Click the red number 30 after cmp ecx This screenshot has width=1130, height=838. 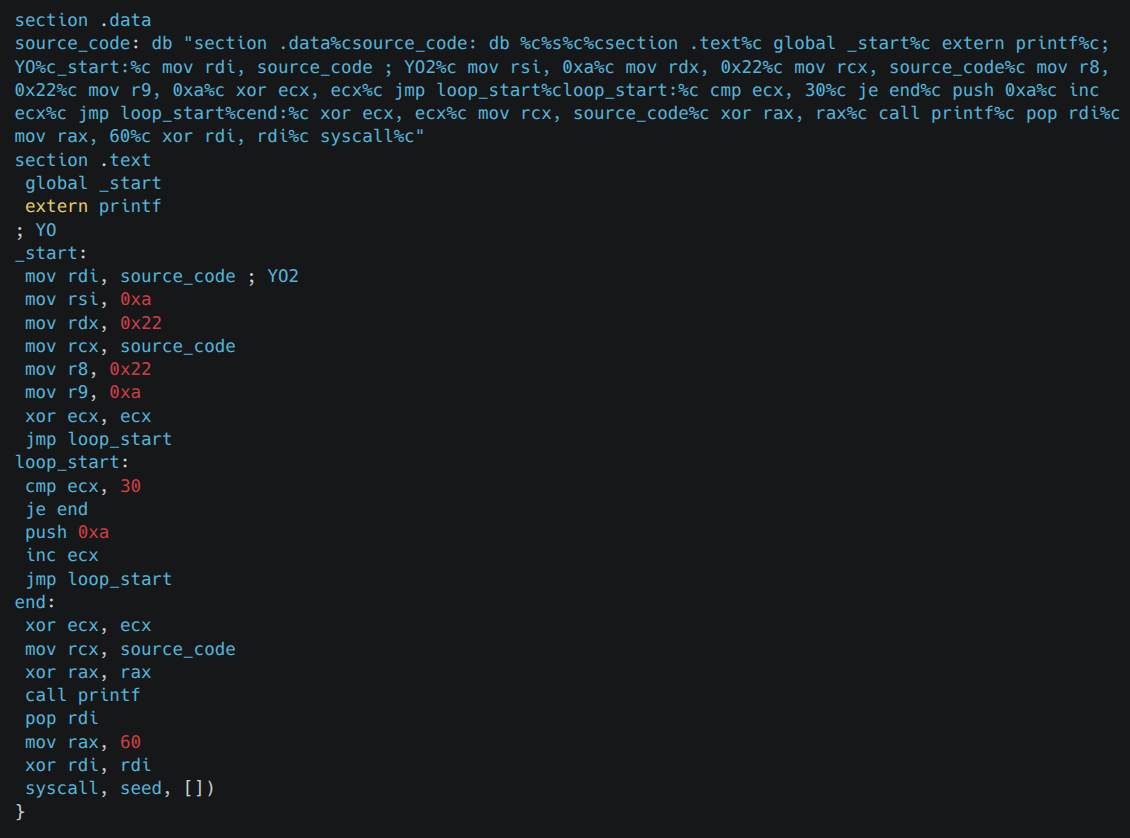click(131, 486)
